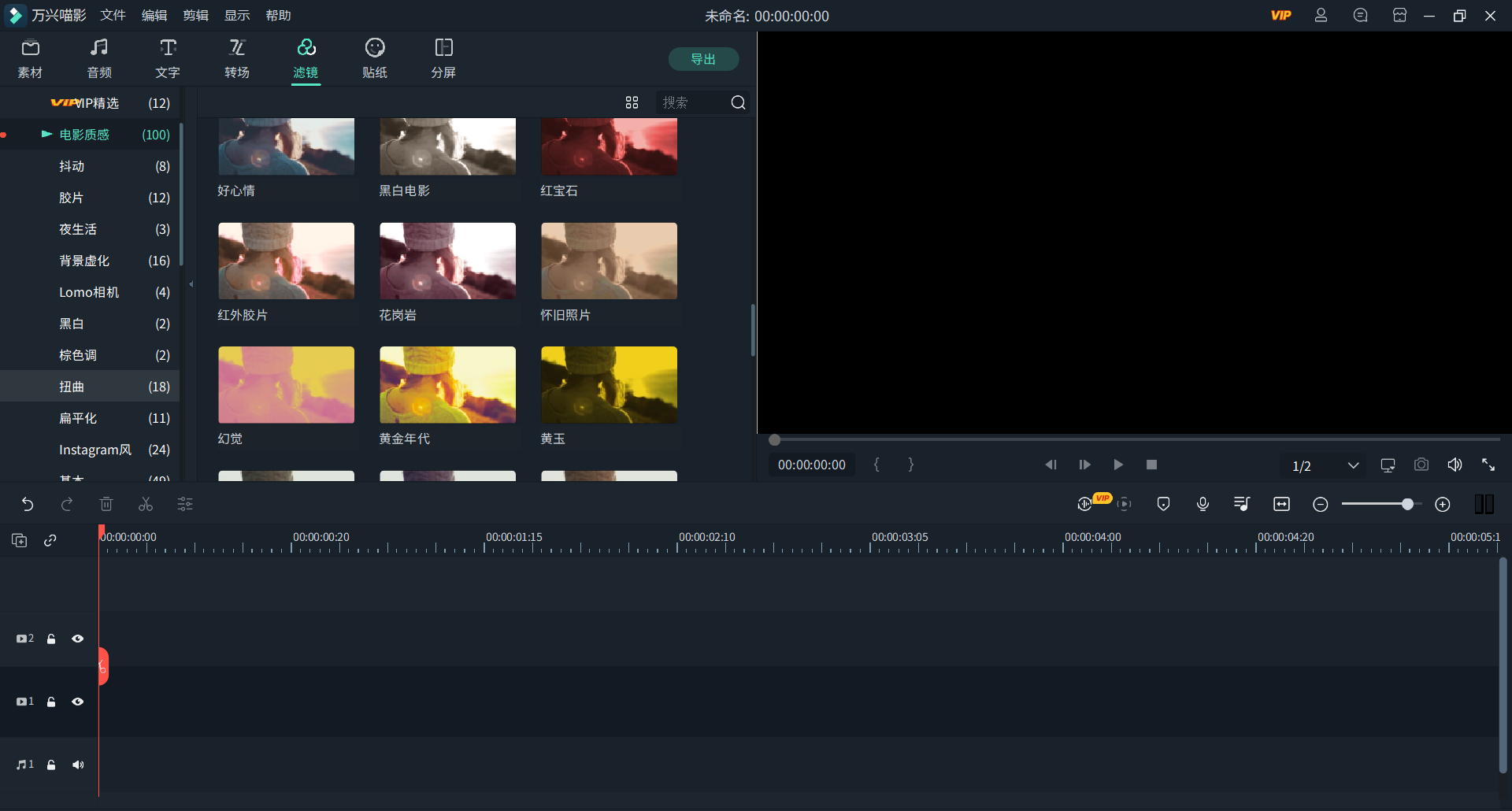The width and height of the screenshot is (1512, 811).
Task: Select the 扭曲 filter category
Action: pos(72,387)
